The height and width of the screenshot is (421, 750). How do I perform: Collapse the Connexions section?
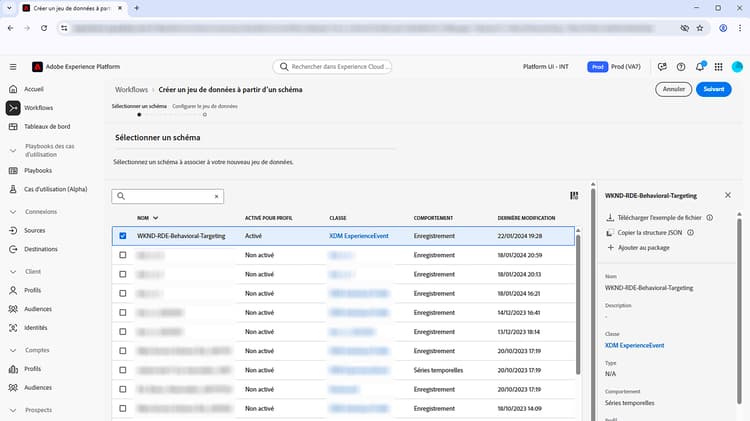click(x=13, y=211)
